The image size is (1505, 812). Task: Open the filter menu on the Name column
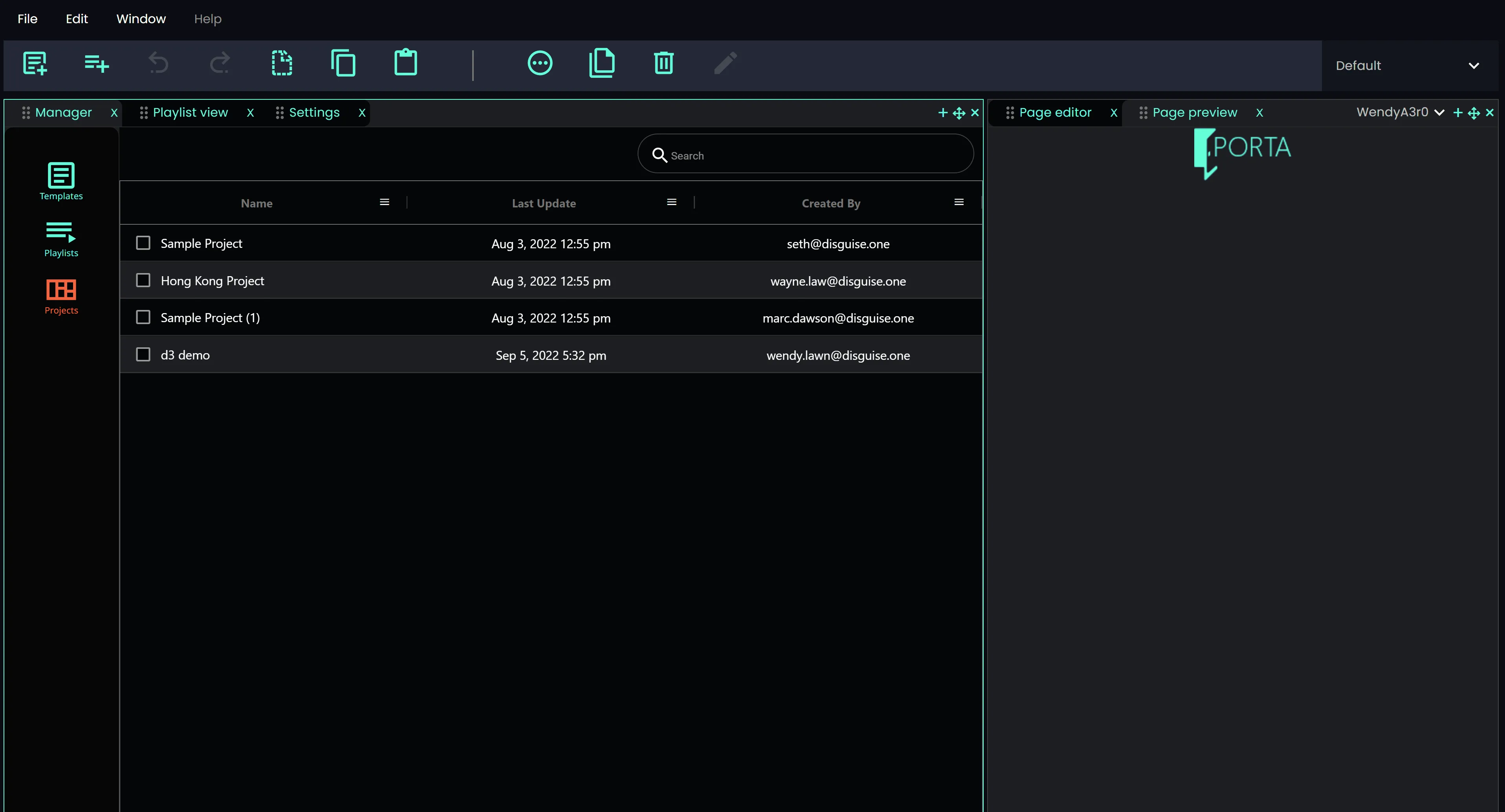[x=384, y=202]
